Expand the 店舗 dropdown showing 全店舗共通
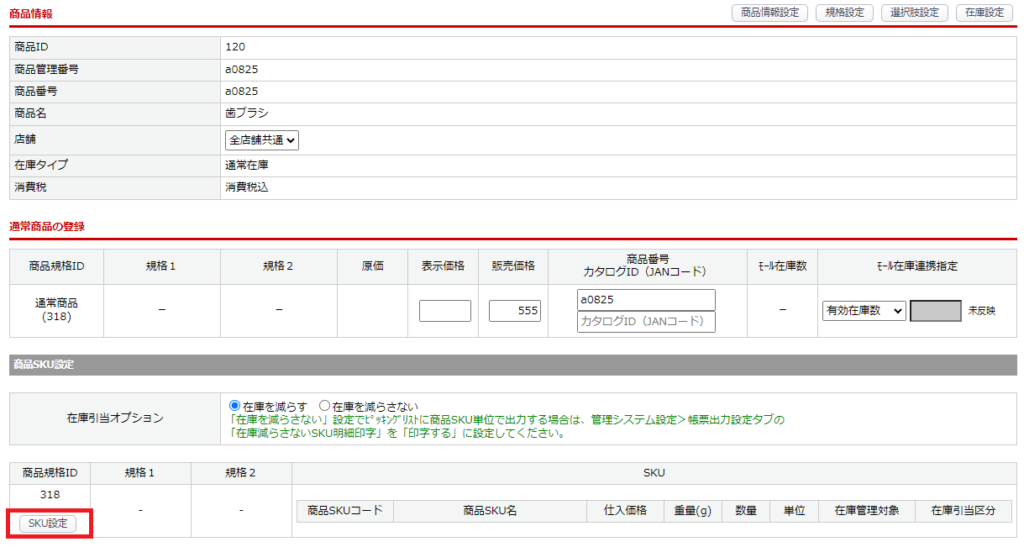Viewport: 1024px width, 547px height. 263,141
